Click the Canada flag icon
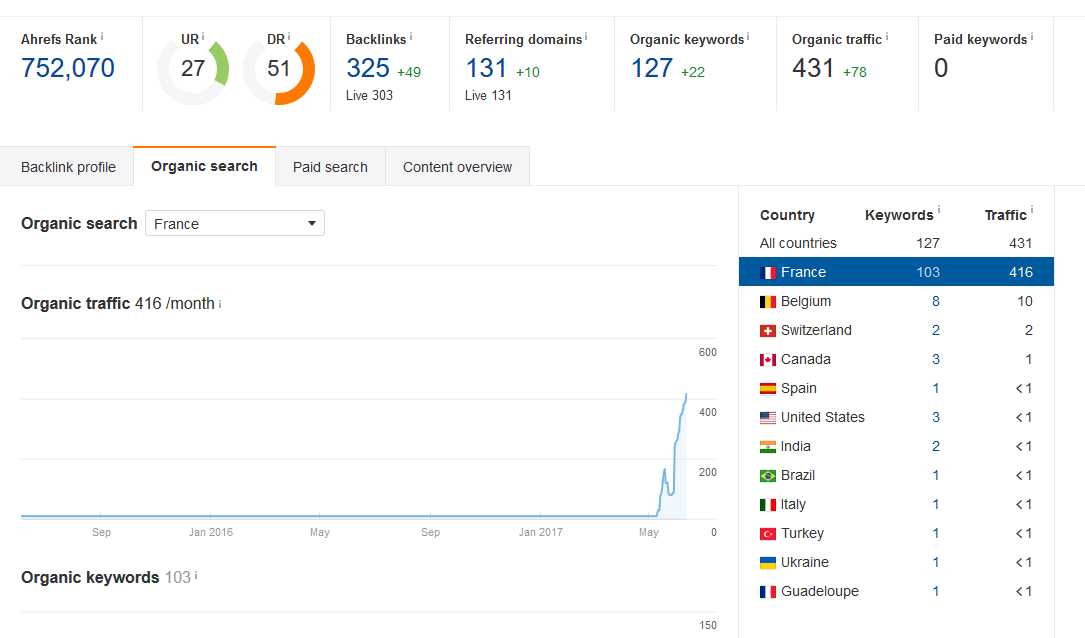 tap(768, 360)
